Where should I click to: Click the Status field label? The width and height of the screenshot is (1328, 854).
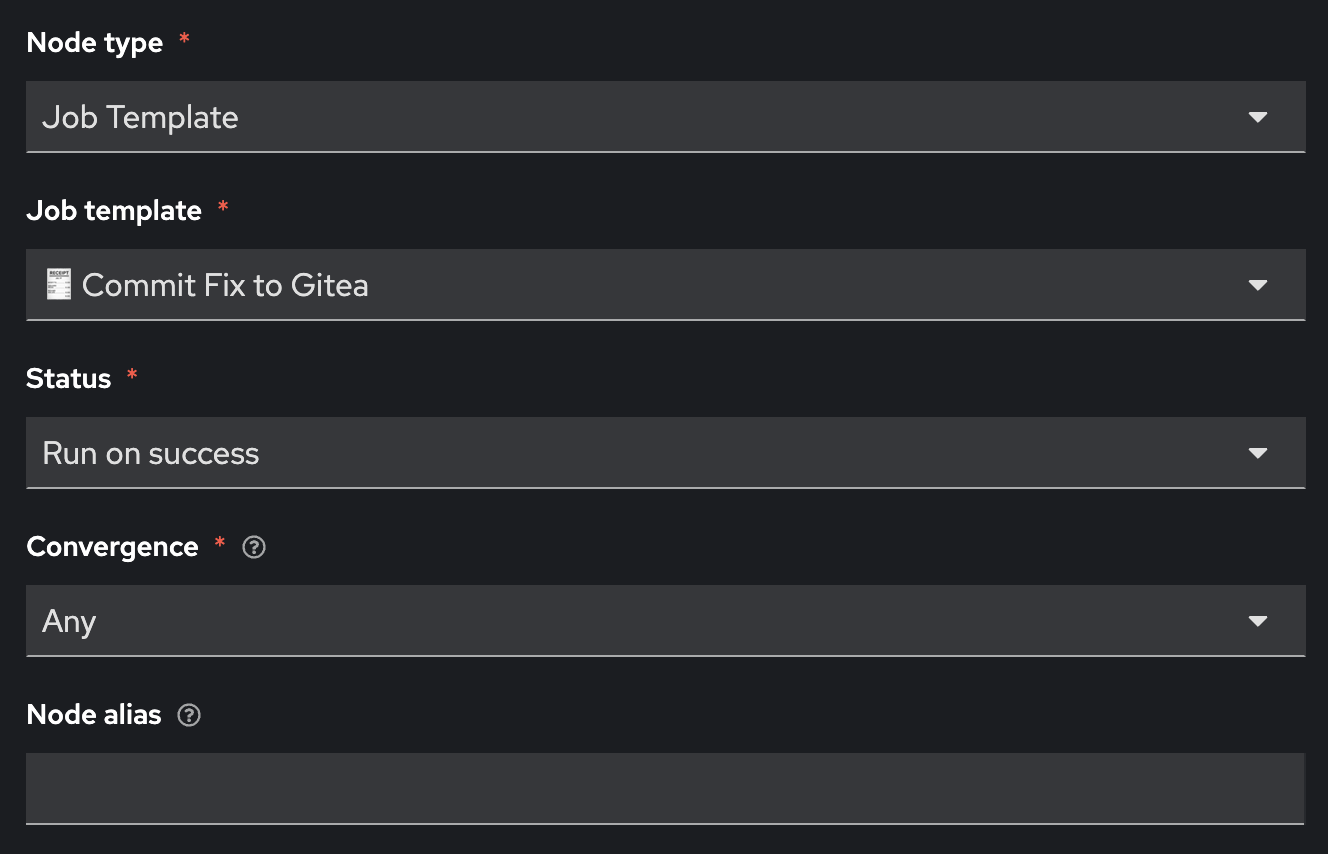pos(69,379)
